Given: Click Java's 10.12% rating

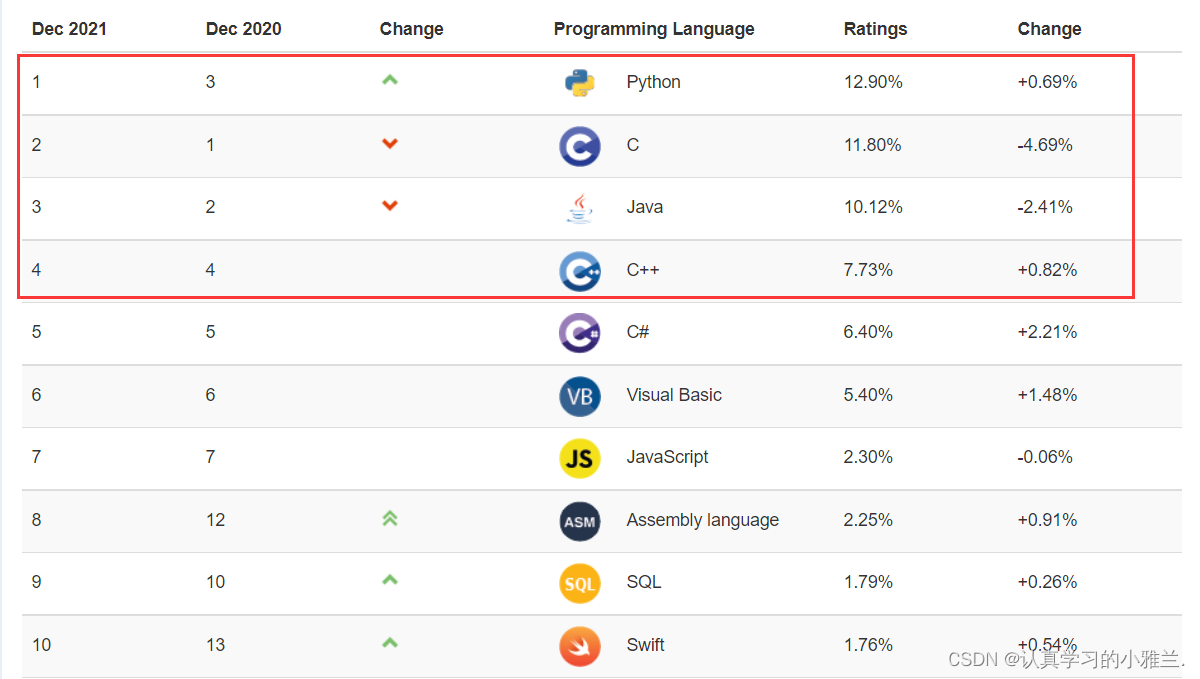Looking at the screenshot, I should (873, 207).
